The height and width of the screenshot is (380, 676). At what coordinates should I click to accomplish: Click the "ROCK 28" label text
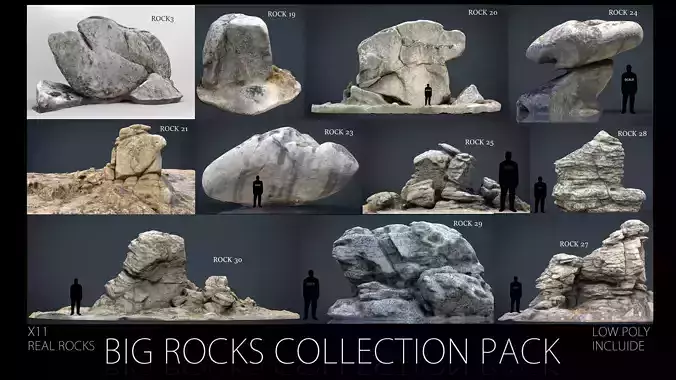point(632,134)
